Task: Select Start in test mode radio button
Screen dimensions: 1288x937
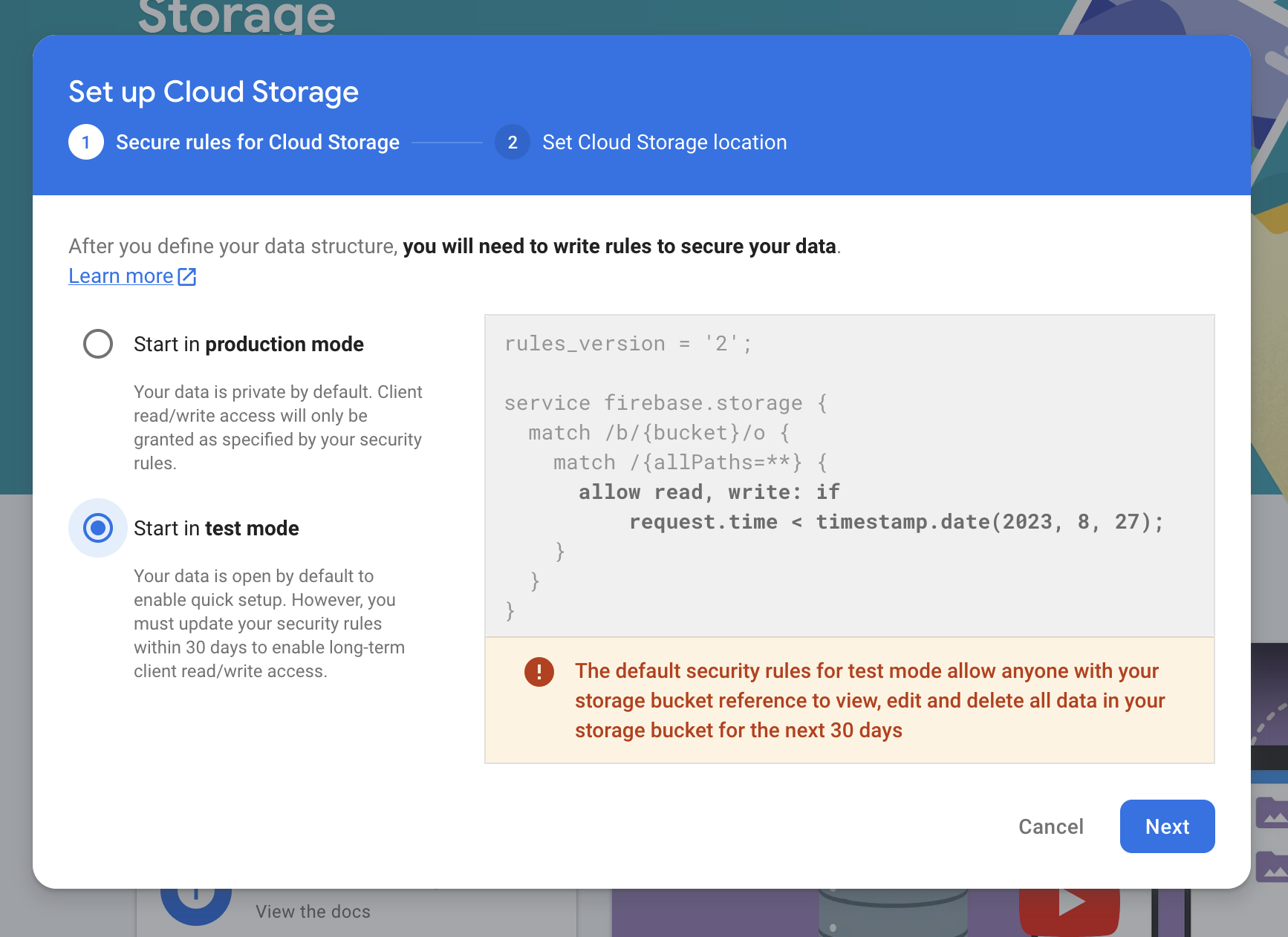Action: pyautogui.click(x=98, y=528)
